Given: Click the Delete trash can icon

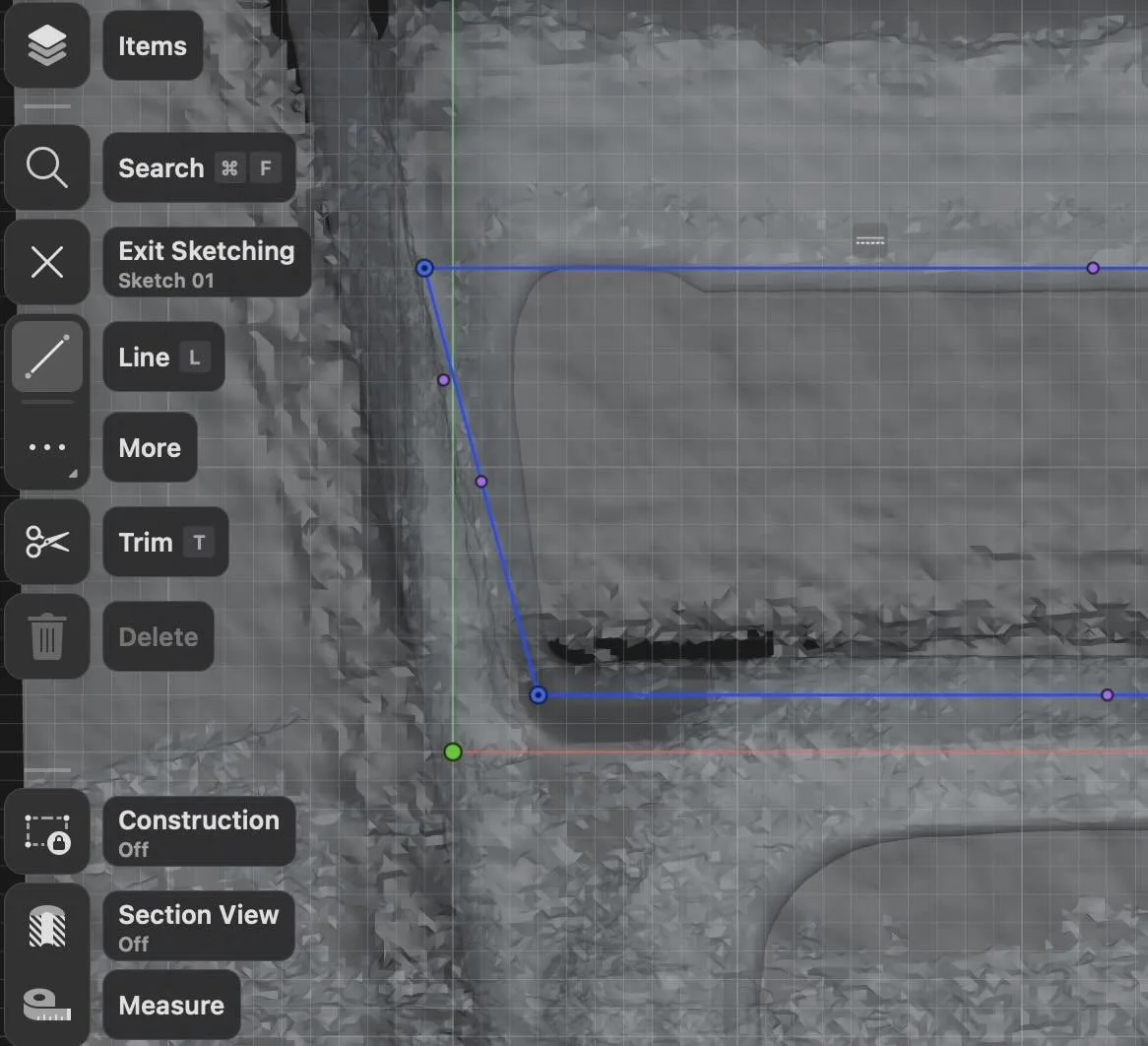Looking at the screenshot, I should pyautogui.click(x=47, y=636).
